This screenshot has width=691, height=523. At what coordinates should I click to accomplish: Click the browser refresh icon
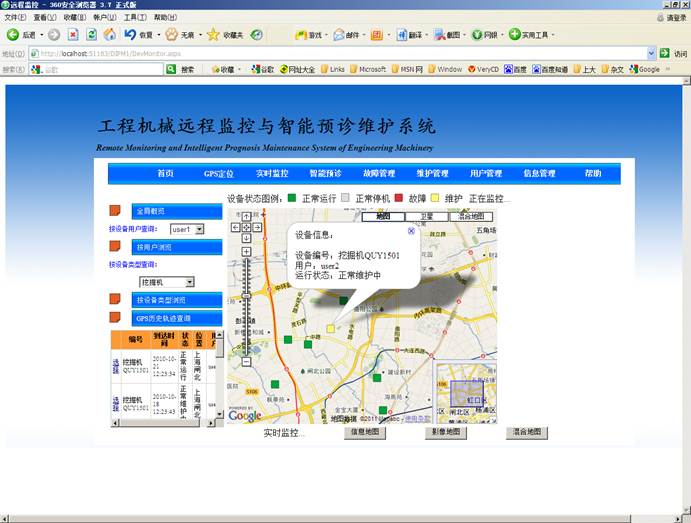click(x=91, y=35)
